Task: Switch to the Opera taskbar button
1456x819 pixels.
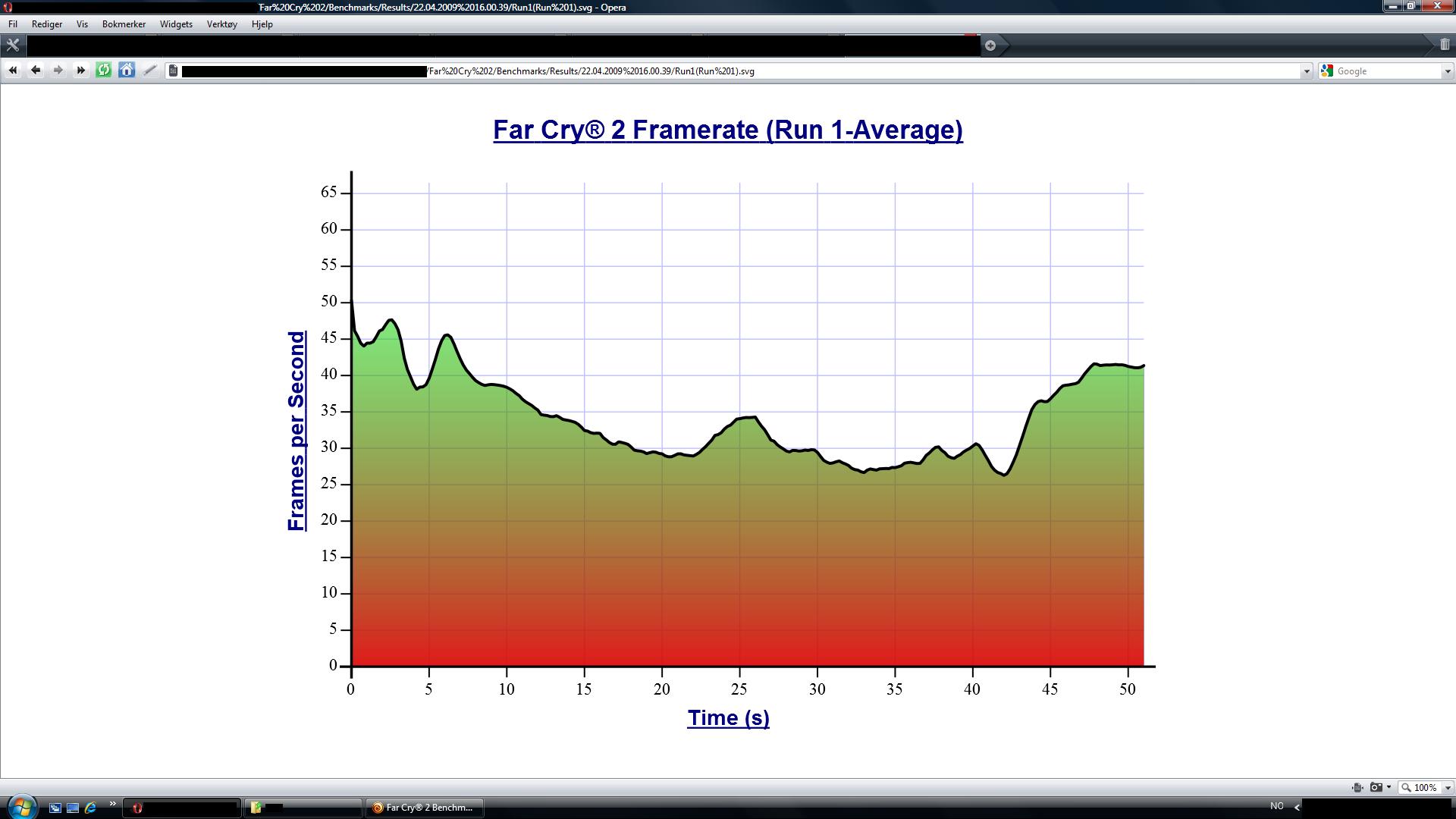Action: [x=182, y=808]
